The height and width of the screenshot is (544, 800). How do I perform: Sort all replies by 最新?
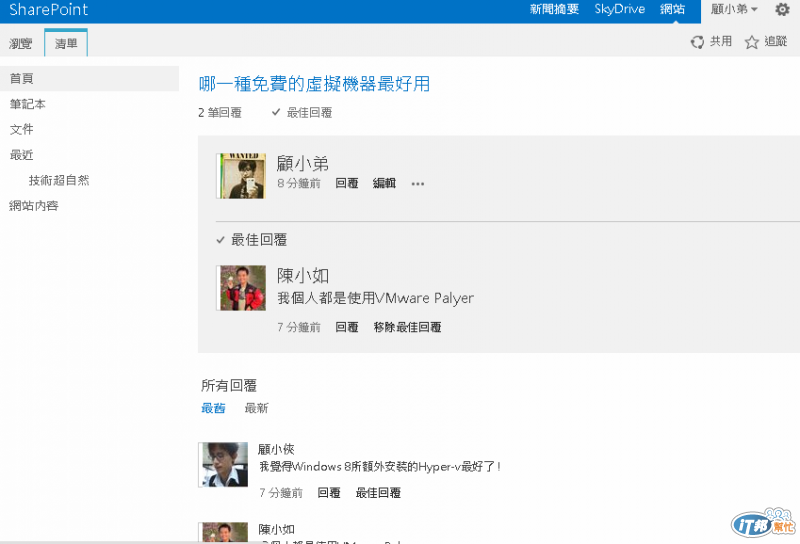click(257, 408)
